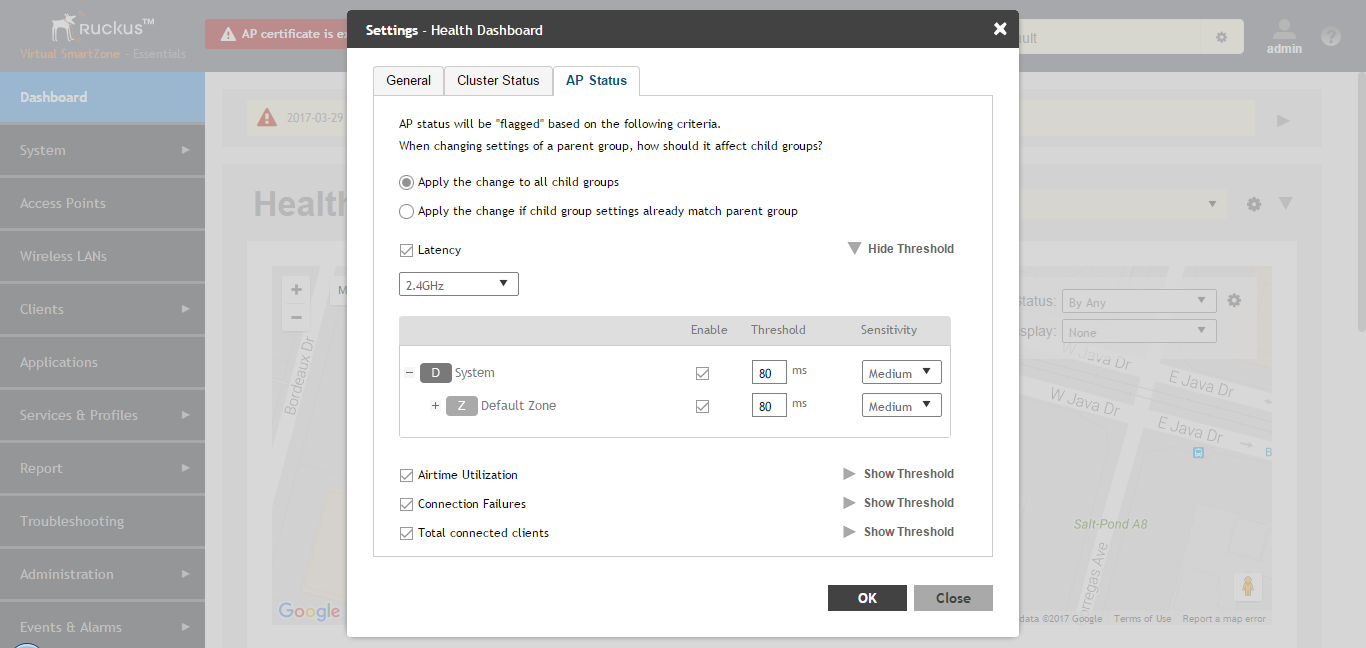
Task: Uncheck the Connection Failures checkbox
Action: (x=406, y=504)
